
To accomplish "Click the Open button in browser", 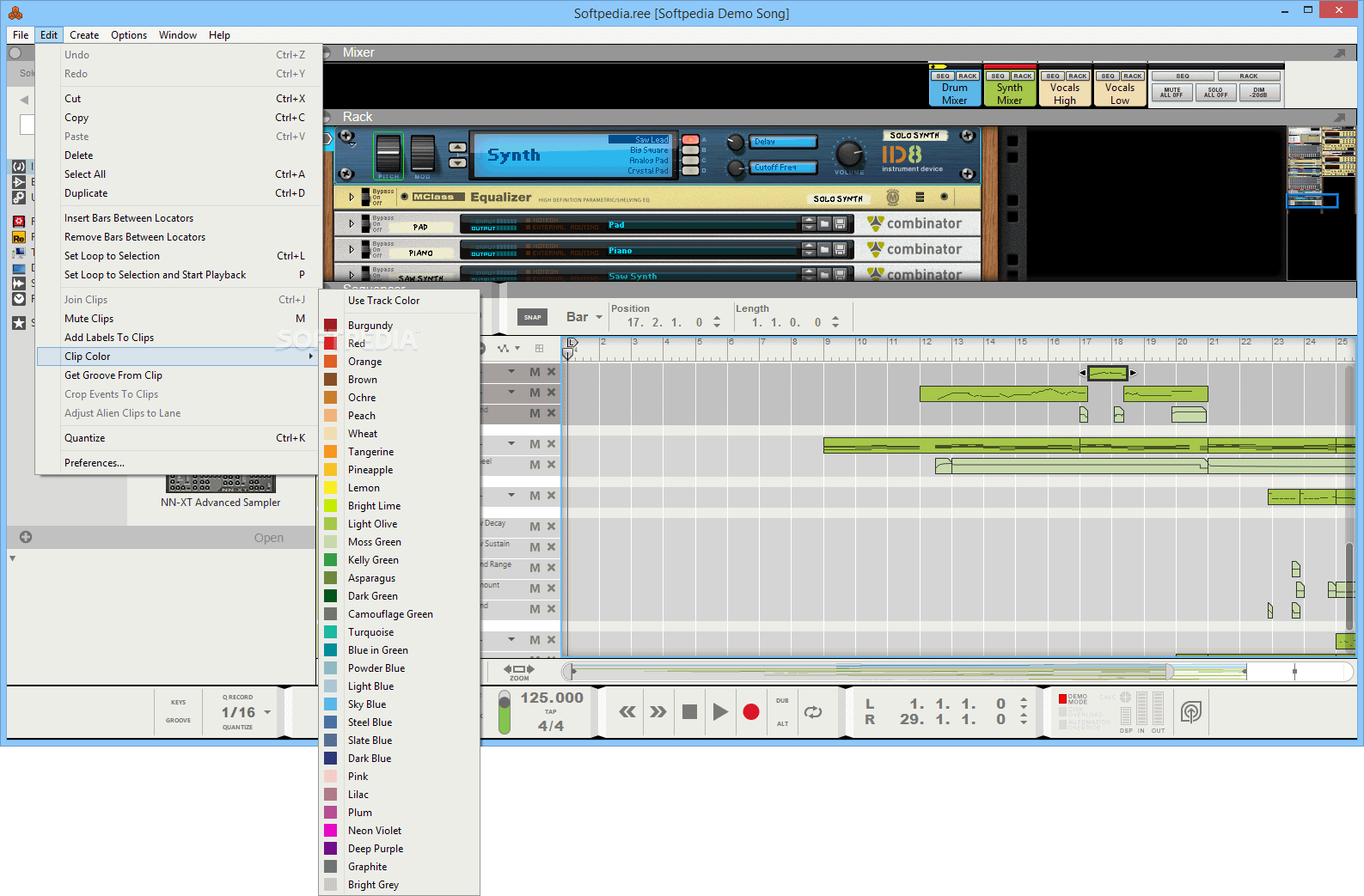I will click(268, 538).
